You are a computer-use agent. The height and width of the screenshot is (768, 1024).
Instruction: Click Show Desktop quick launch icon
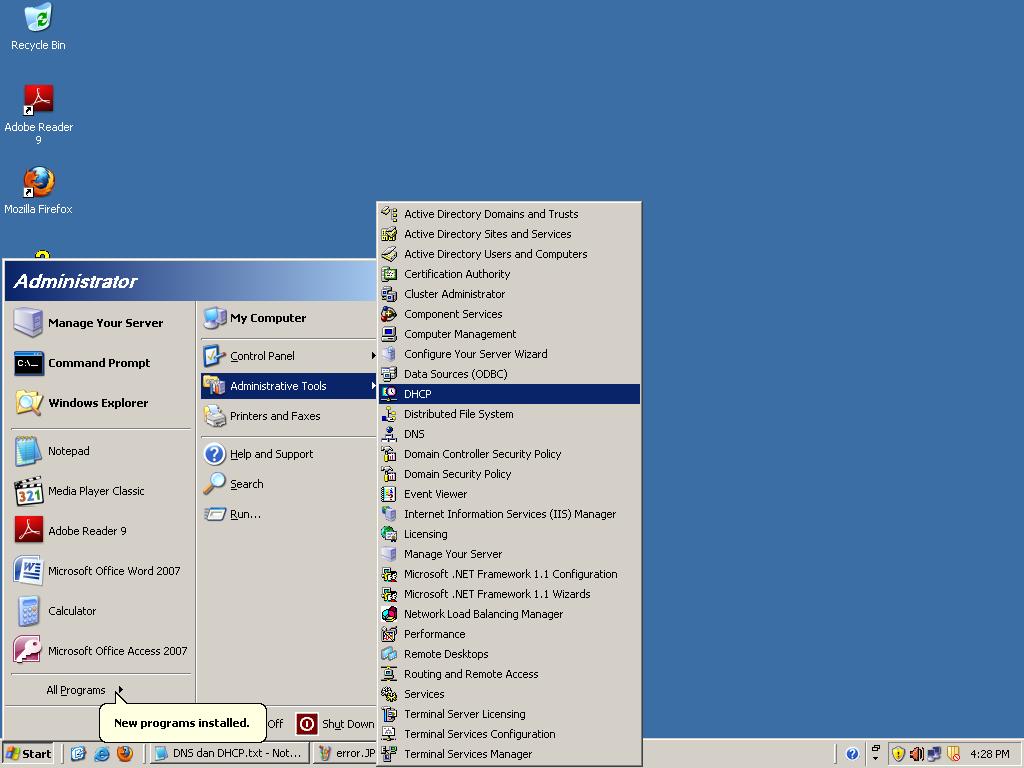[78, 754]
